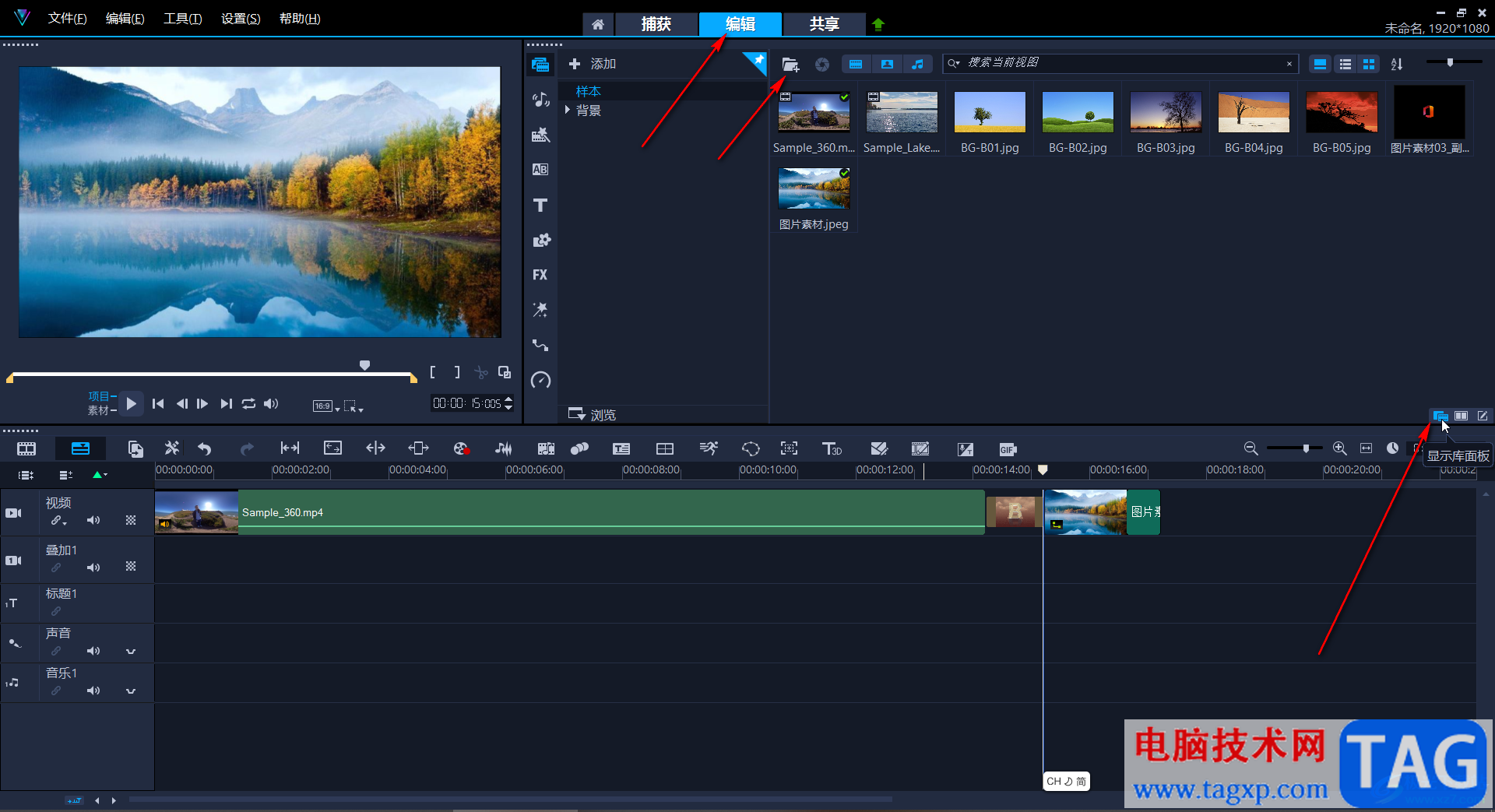The height and width of the screenshot is (812, 1495).
Task: Click the Play button in preview
Action: point(131,403)
